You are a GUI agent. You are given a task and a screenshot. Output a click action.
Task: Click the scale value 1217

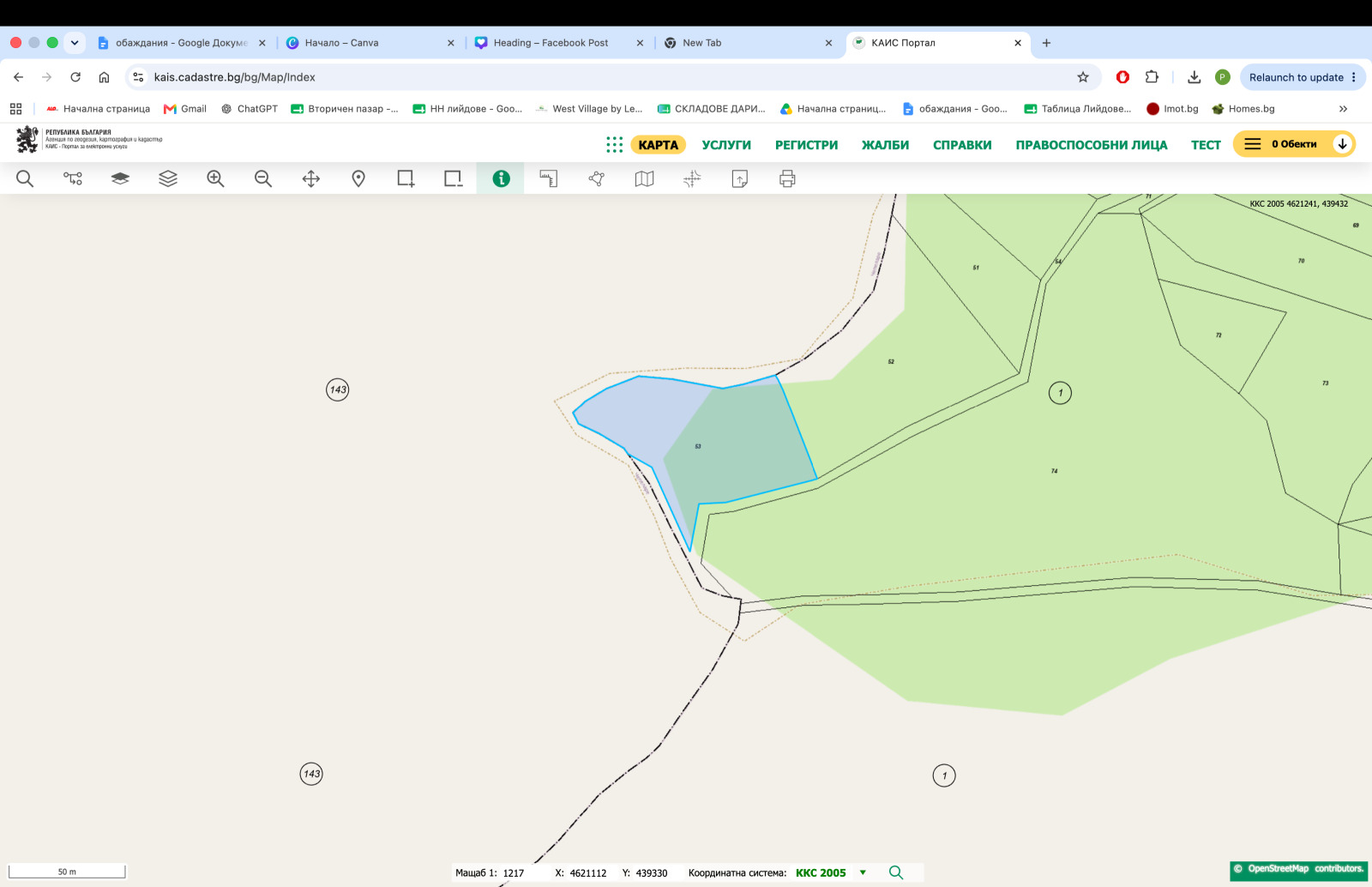[514, 873]
